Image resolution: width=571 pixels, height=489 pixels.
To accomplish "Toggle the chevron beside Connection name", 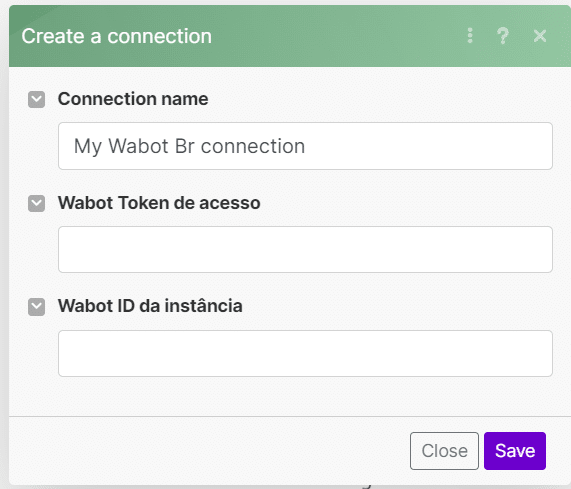I will (36, 99).
